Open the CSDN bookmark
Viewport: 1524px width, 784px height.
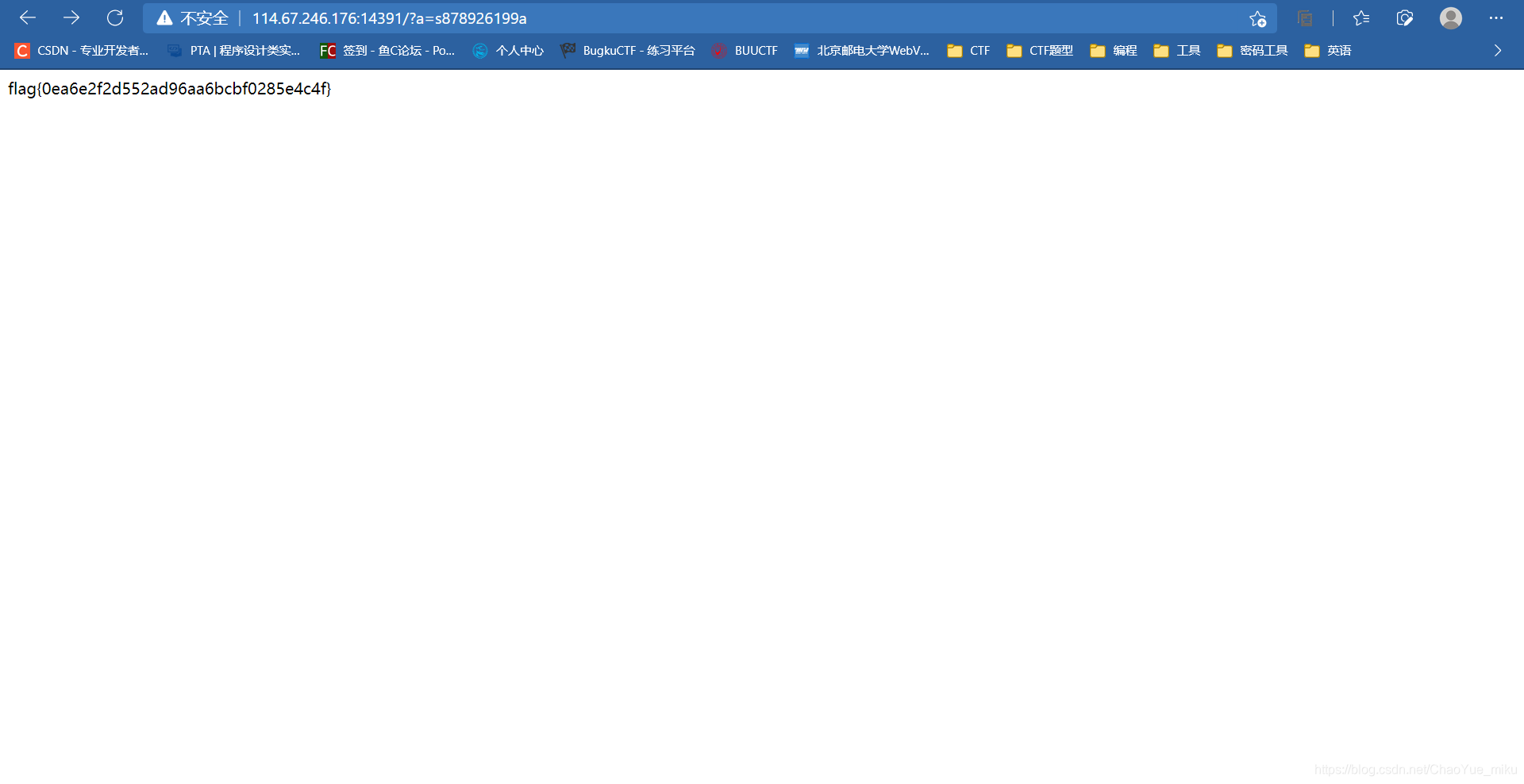[82, 50]
